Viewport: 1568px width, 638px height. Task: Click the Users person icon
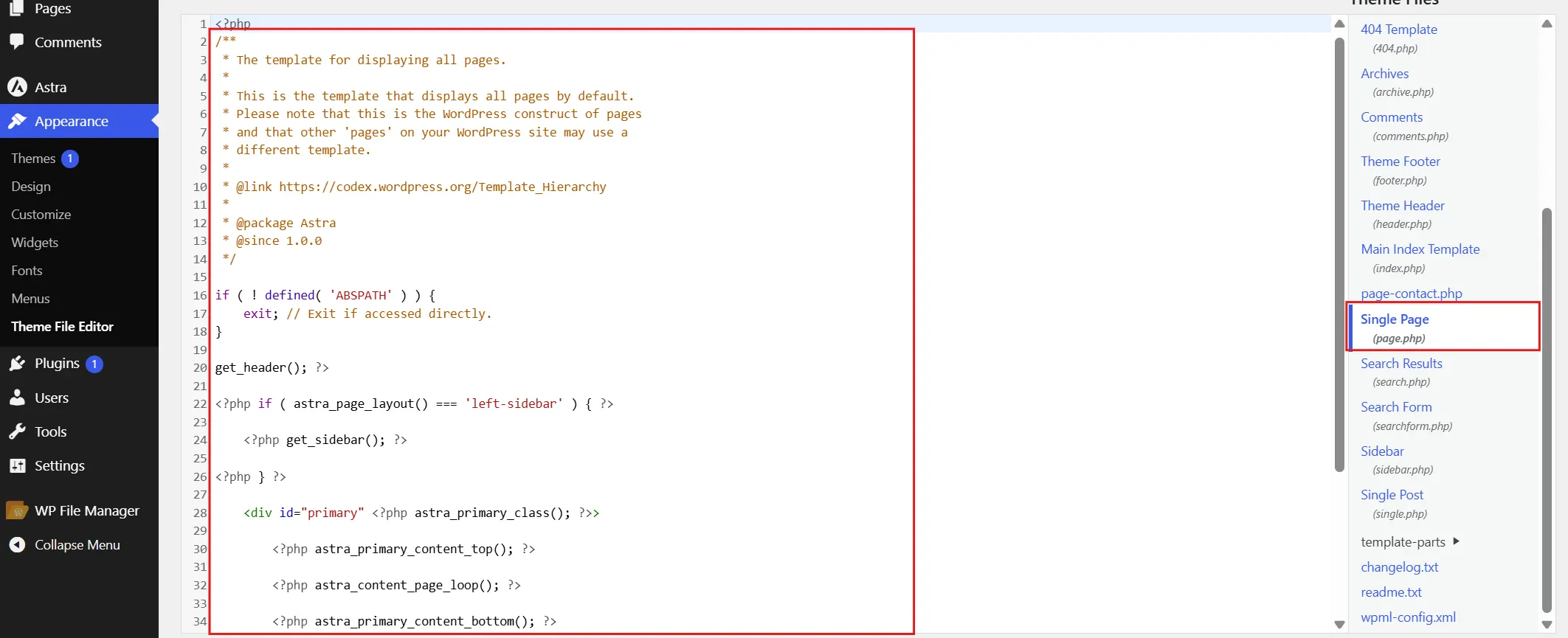click(17, 398)
